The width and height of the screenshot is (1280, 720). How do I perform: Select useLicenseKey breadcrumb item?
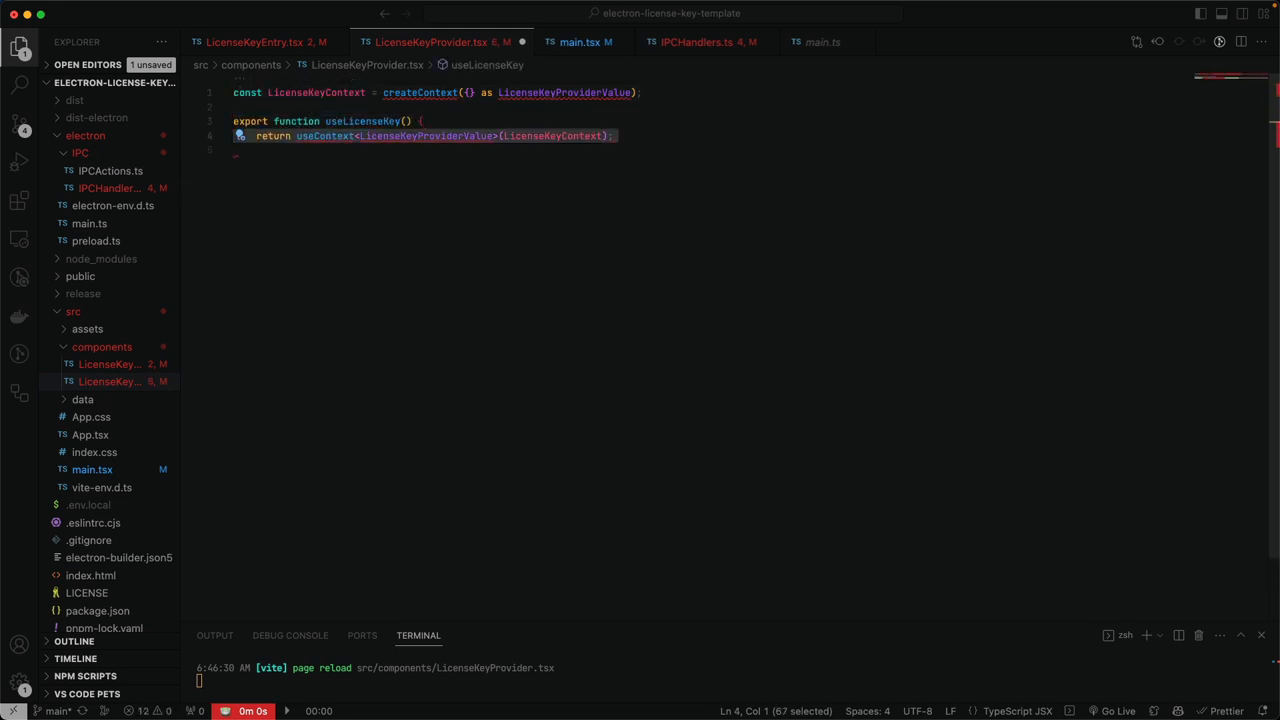click(x=481, y=65)
